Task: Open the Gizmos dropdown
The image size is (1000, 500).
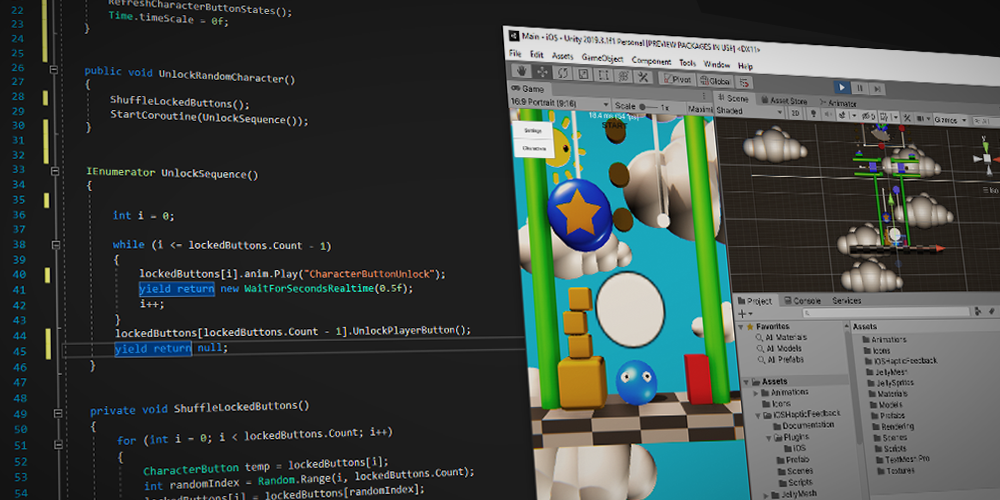Action: tap(950, 119)
